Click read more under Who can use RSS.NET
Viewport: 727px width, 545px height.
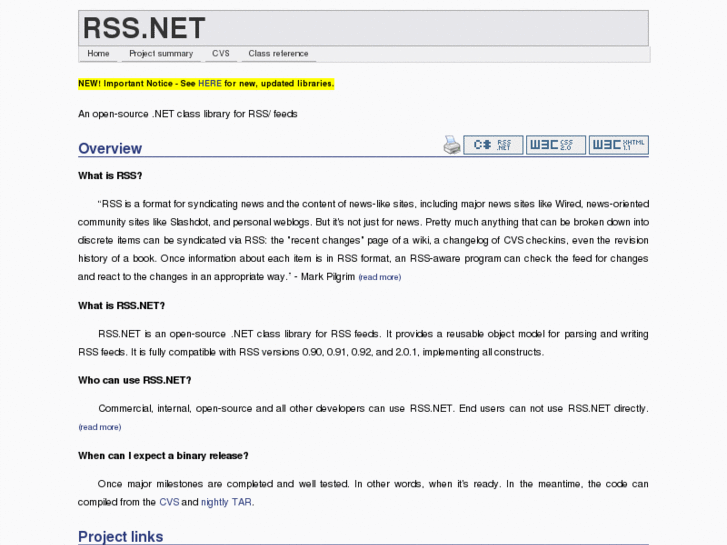(x=100, y=427)
